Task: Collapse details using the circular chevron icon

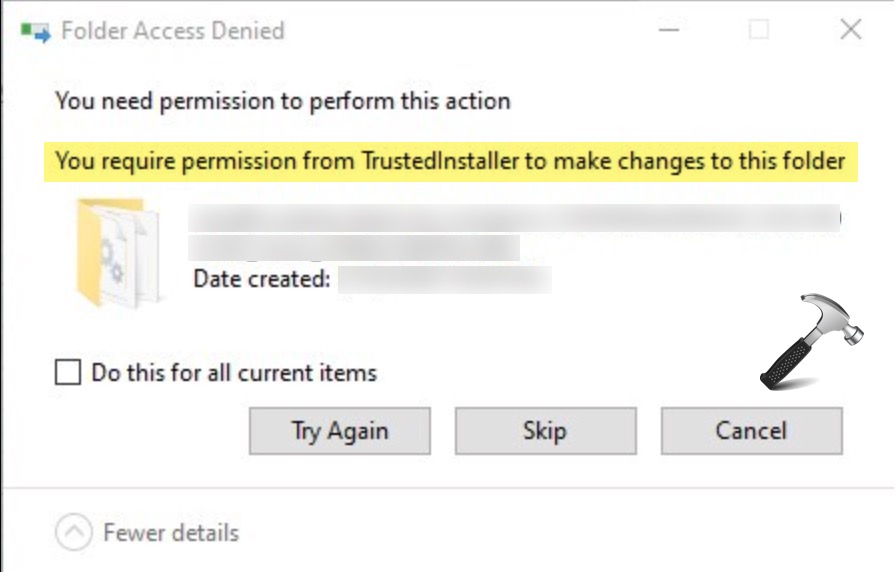Action: pyautogui.click(x=74, y=532)
